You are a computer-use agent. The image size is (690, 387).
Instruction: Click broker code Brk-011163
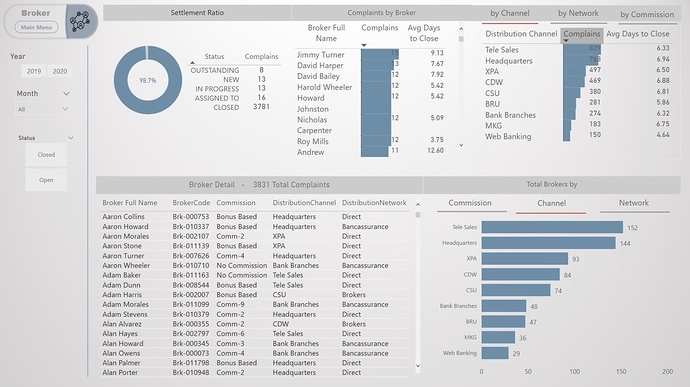click(x=191, y=275)
